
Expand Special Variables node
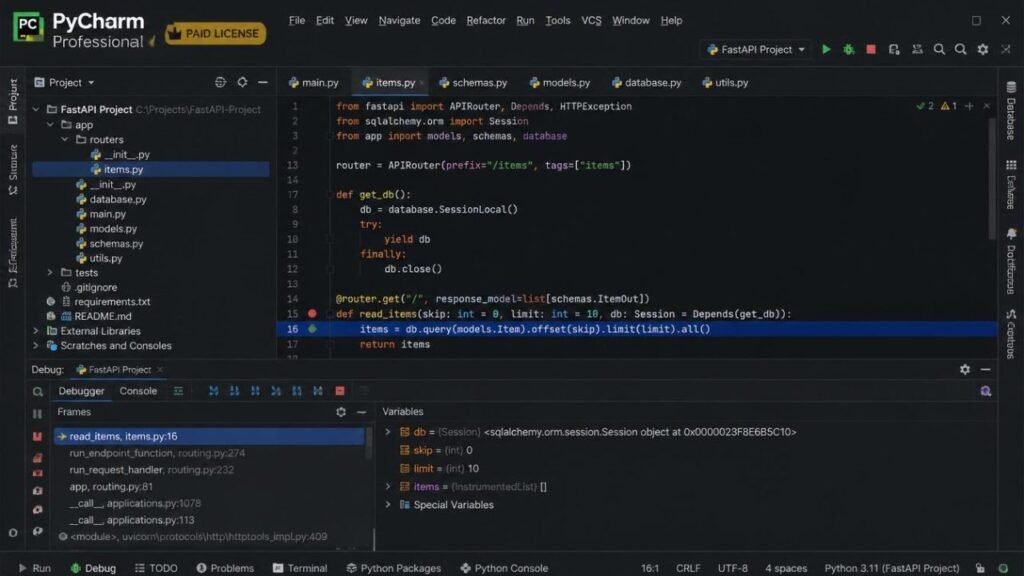click(x=388, y=505)
